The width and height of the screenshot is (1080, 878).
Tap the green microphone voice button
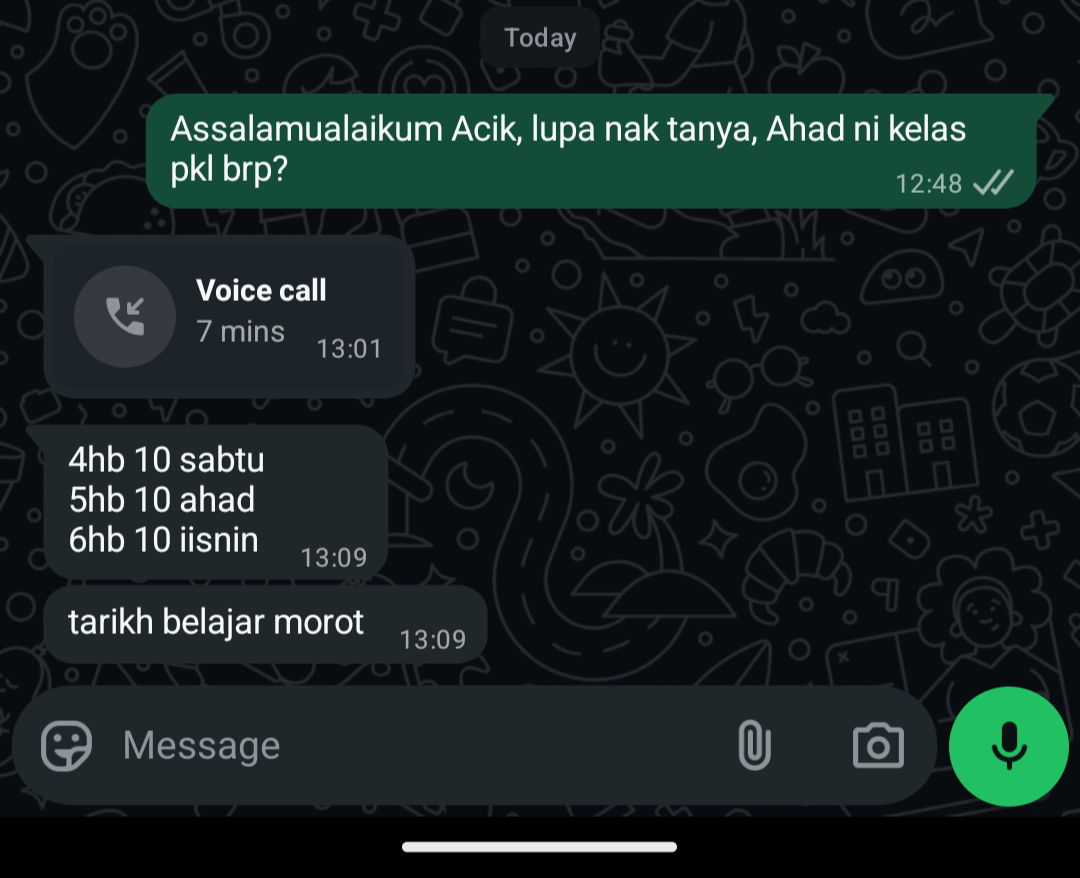point(1008,746)
